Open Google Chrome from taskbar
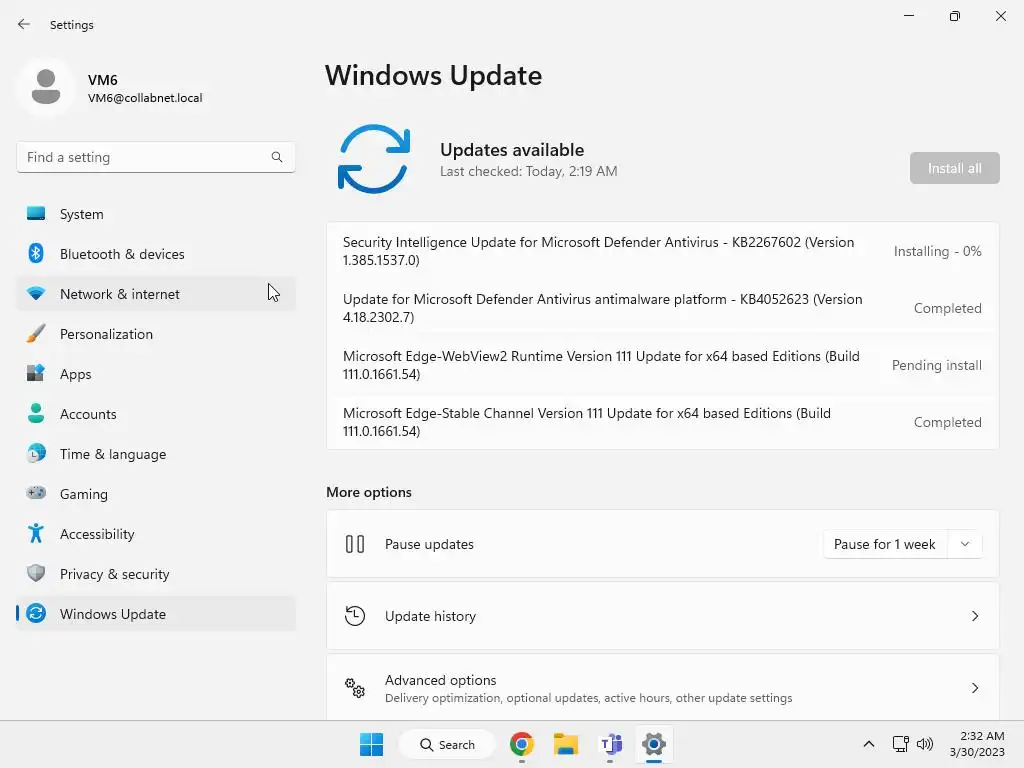 tap(522, 744)
